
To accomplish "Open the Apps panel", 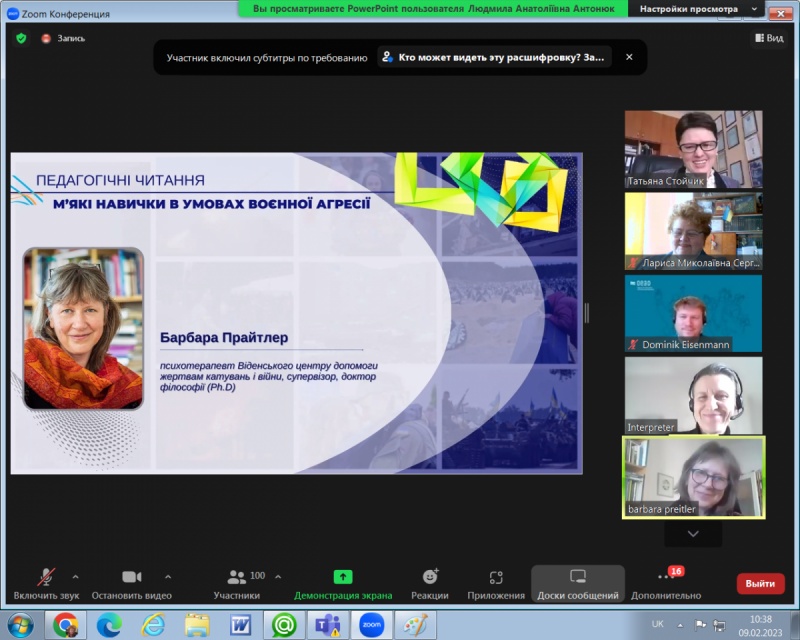I will (496, 584).
